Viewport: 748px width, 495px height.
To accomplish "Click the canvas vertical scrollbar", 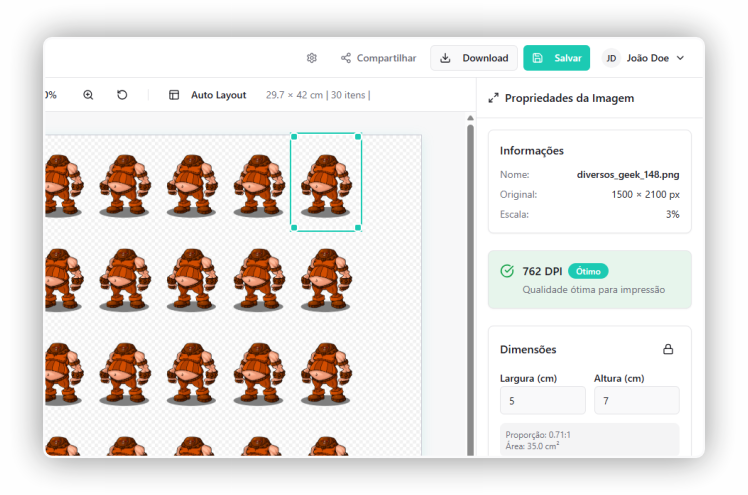I will pos(470,280).
